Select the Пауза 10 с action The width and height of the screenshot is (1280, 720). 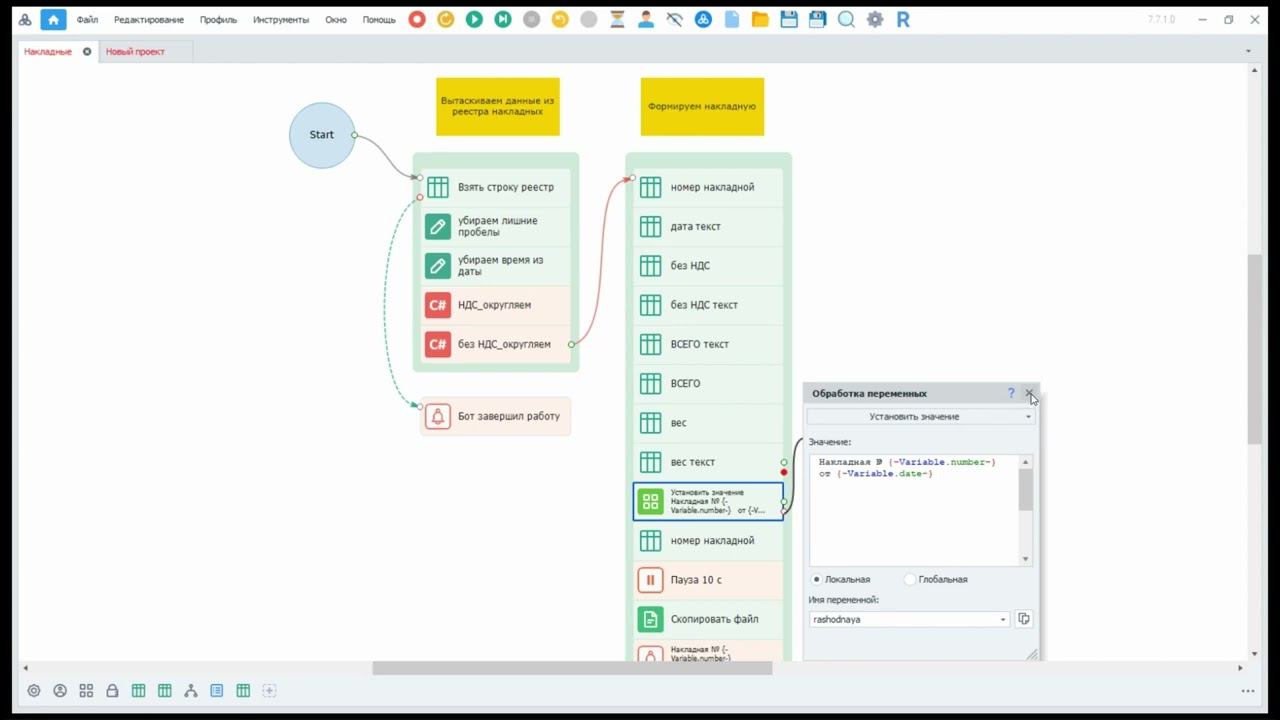pos(708,580)
